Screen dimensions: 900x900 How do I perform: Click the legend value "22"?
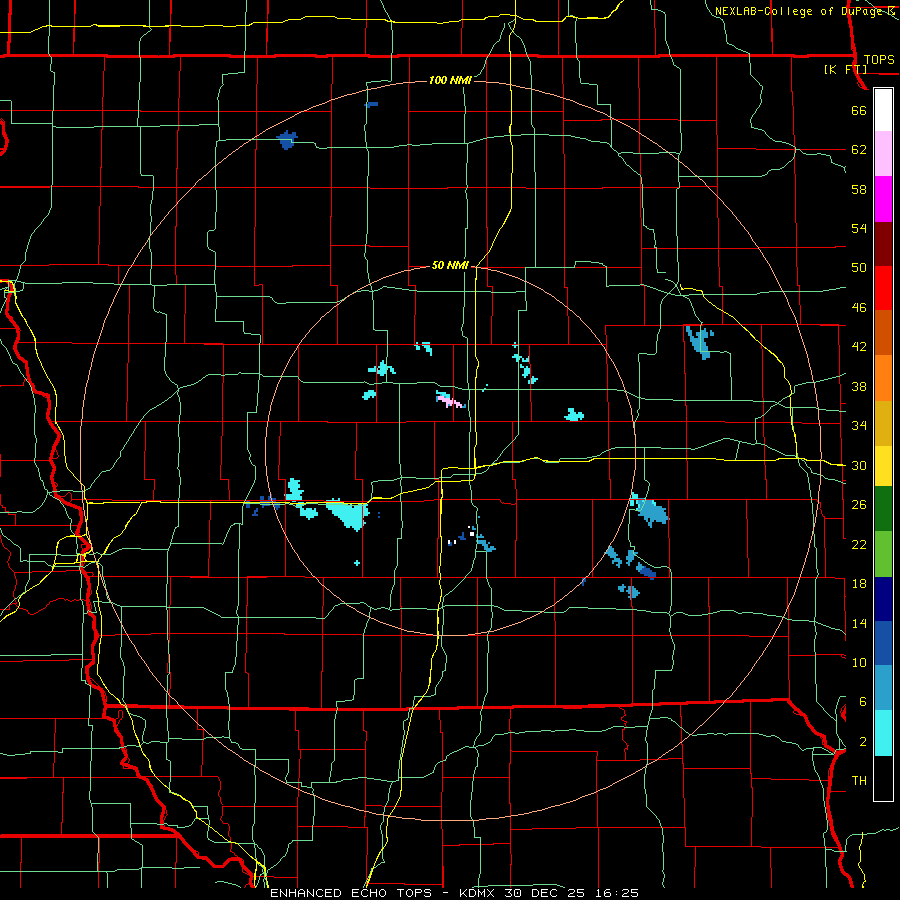(859, 544)
